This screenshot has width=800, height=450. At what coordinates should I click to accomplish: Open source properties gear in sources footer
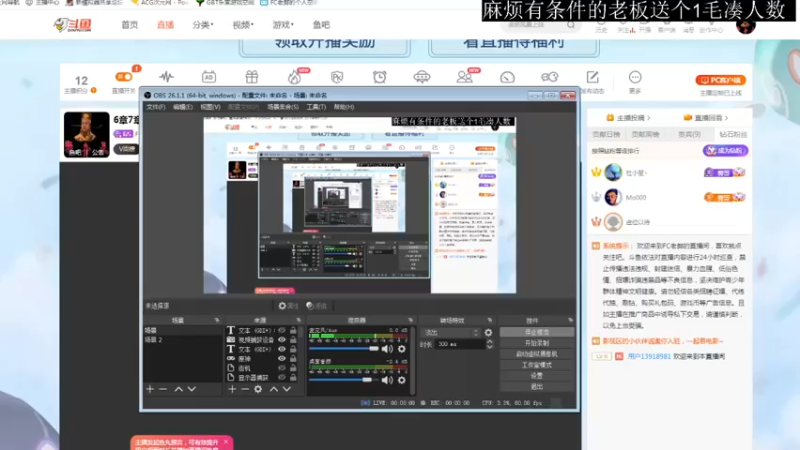point(258,389)
